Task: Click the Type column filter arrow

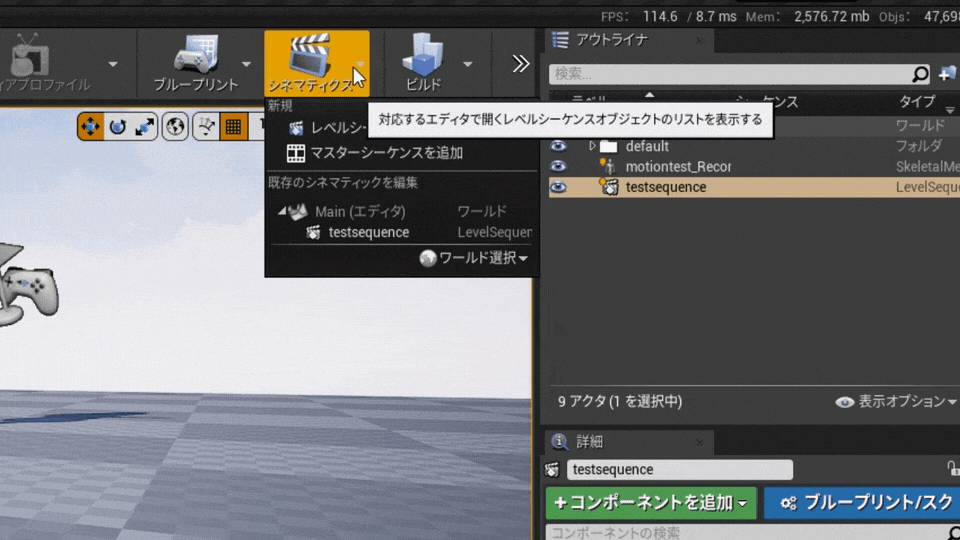Action: tap(950, 110)
